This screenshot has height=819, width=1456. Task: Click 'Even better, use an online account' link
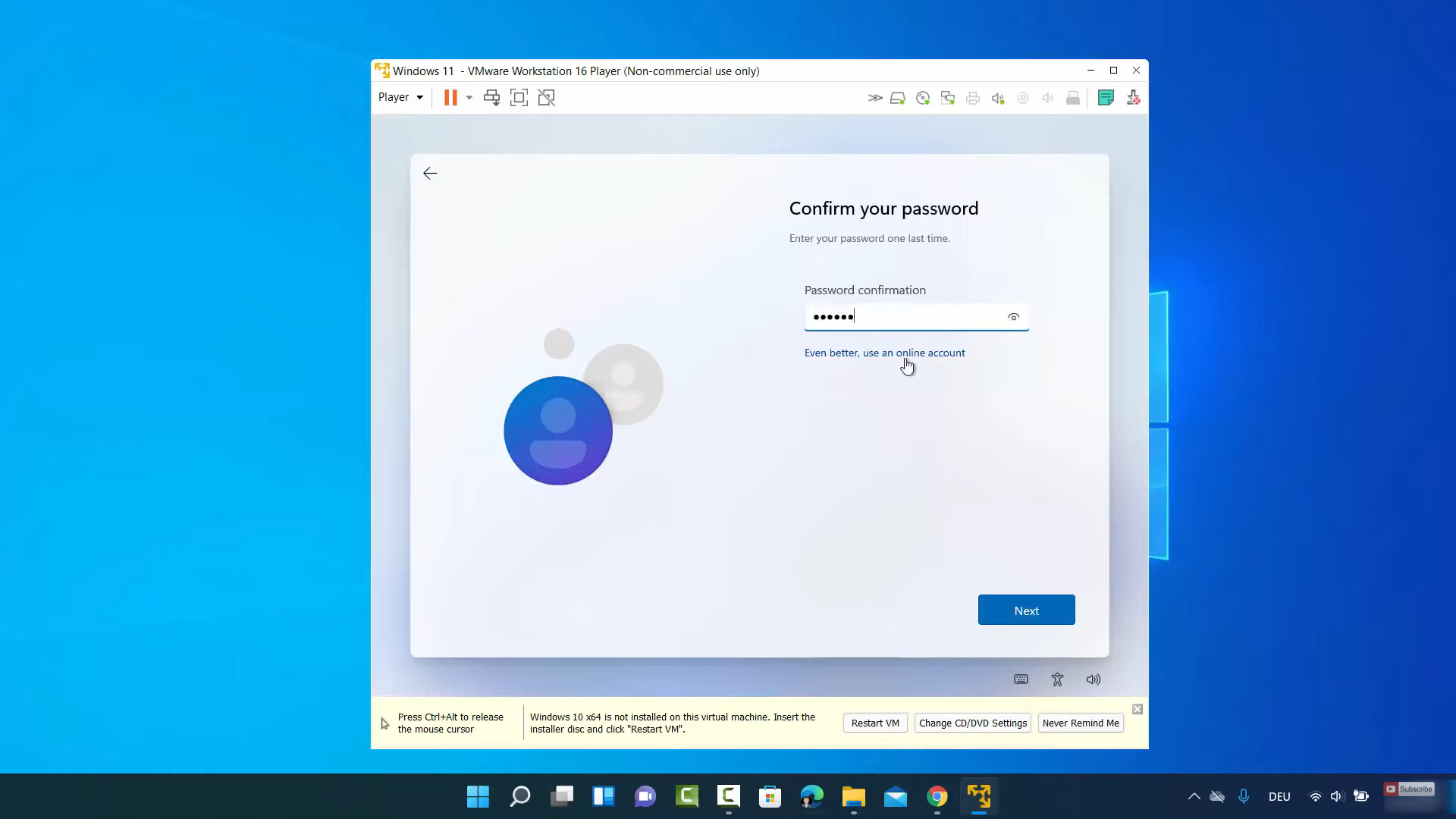[x=884, y=353]
